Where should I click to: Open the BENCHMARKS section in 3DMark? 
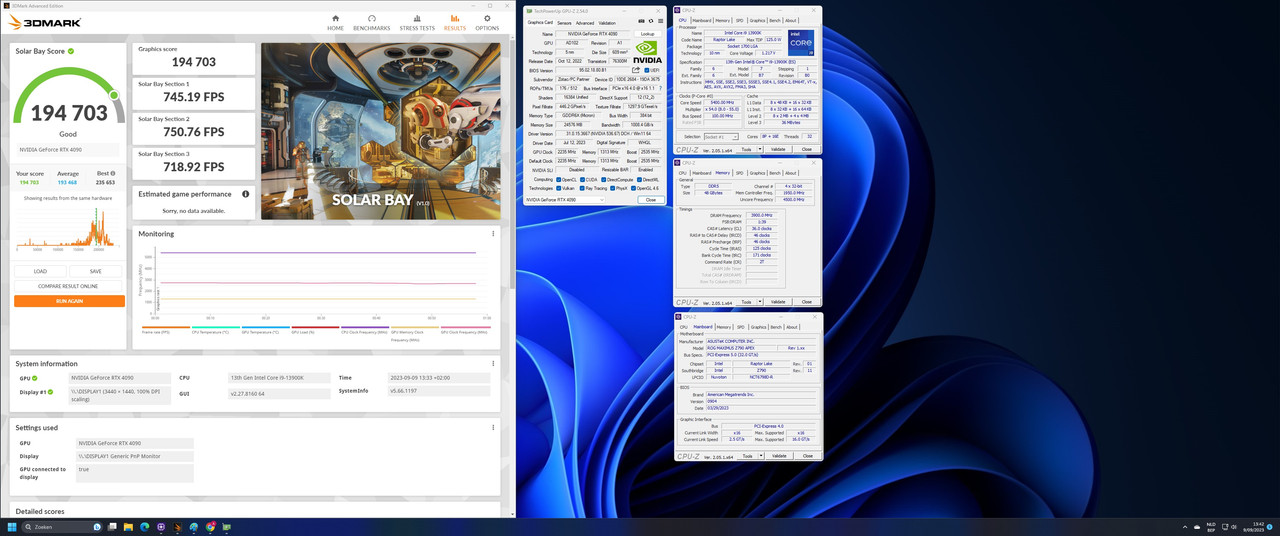[371, 22]
